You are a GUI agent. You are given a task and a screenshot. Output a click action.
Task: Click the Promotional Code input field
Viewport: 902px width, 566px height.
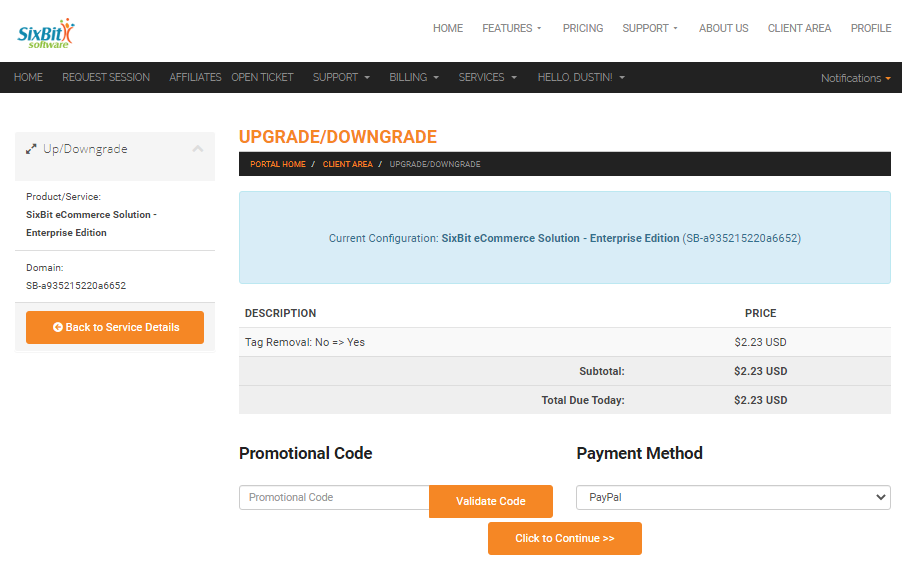point(334,498)
